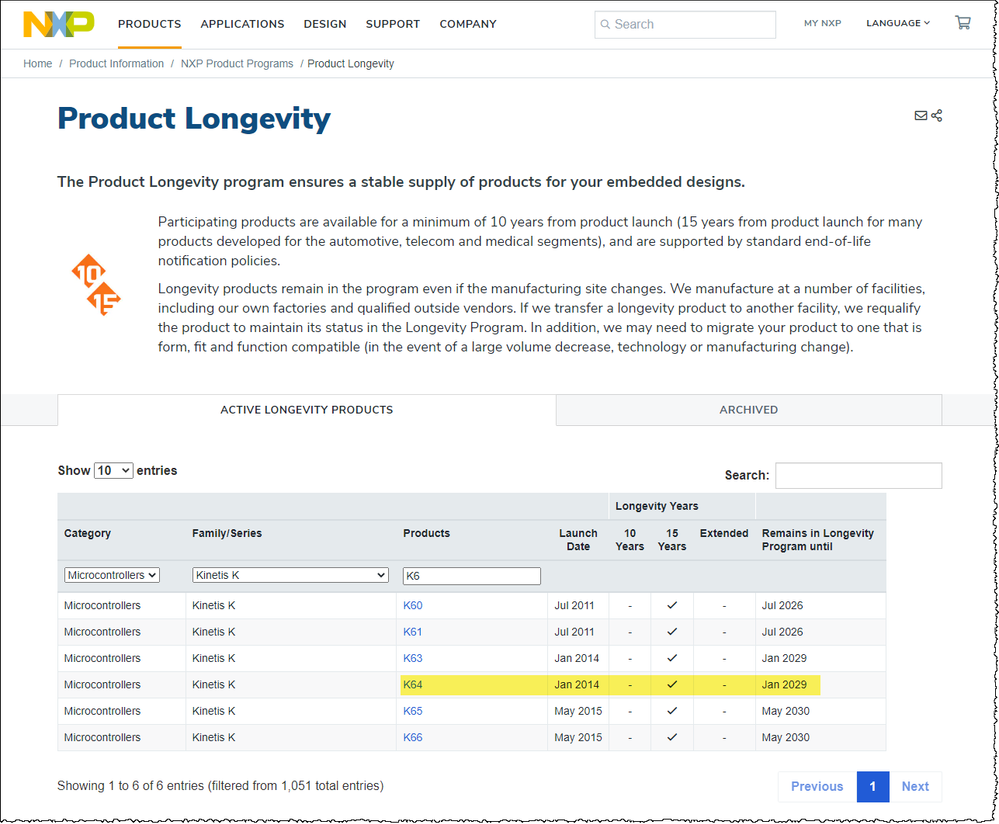Click the table Search input field
The image size is (999, 824).
pyautogui.click(x=858, y=476)
